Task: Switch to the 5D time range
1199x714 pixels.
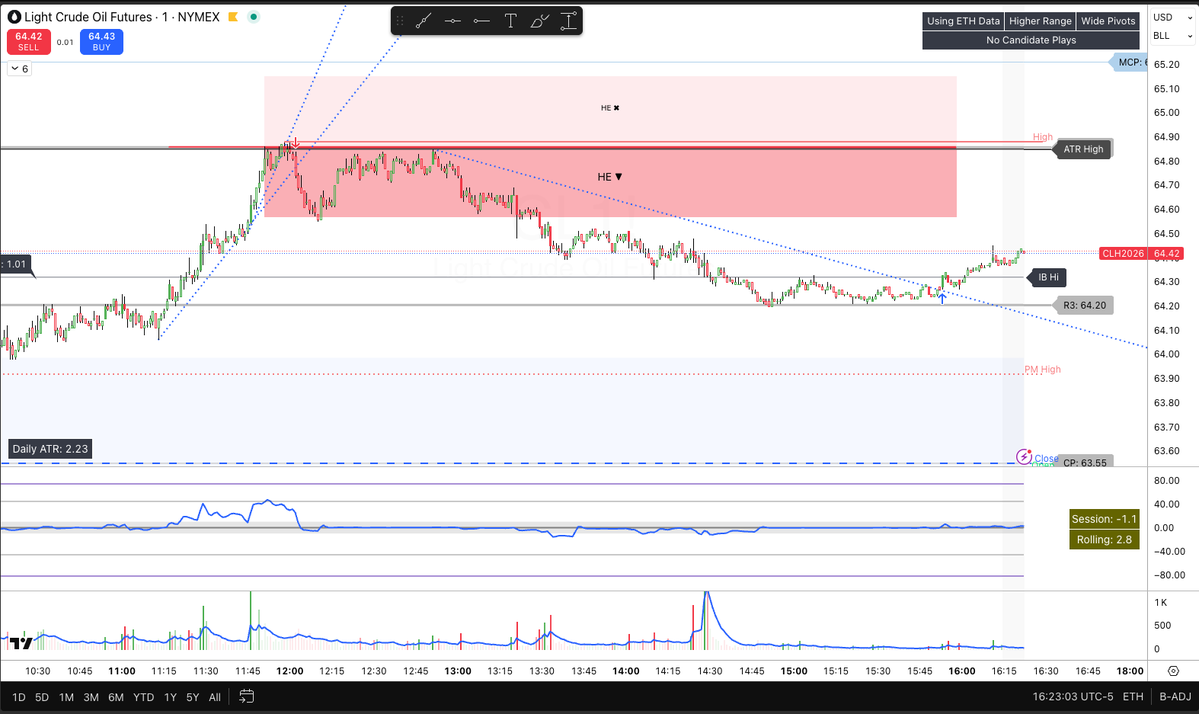Action: 42,697
